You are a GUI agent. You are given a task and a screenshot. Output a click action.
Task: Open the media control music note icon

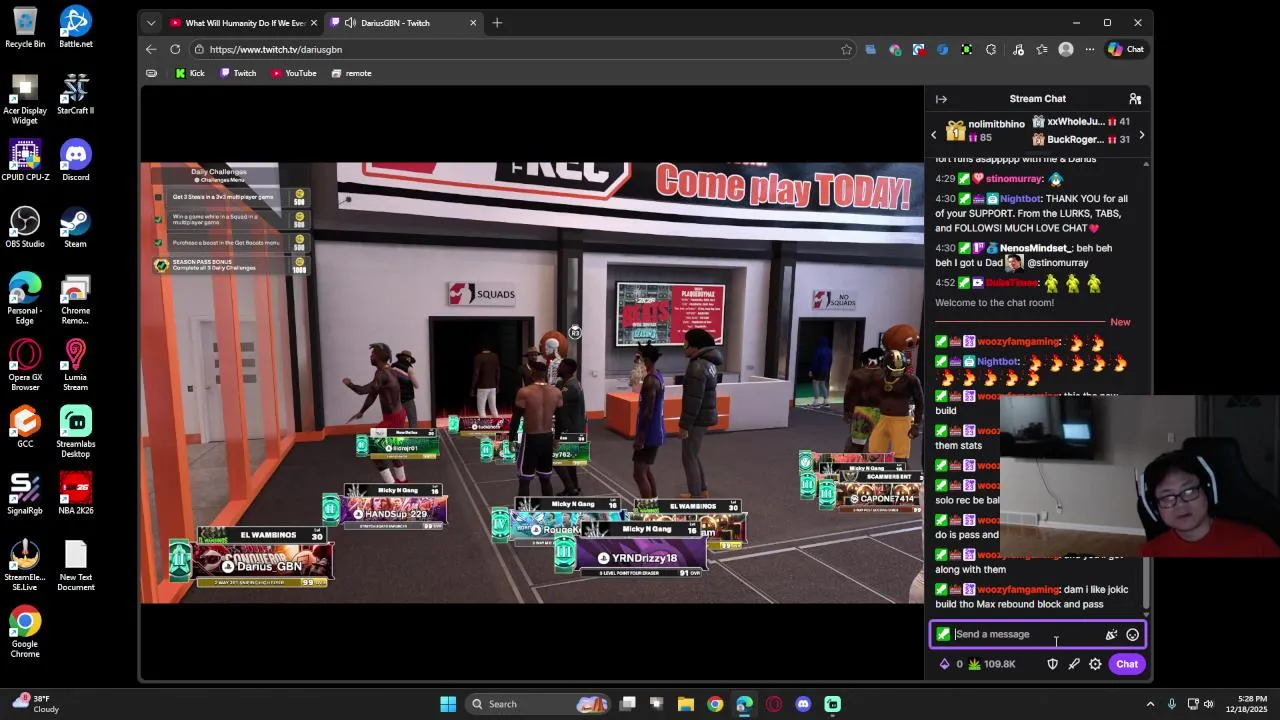[x=1018, y=49]
